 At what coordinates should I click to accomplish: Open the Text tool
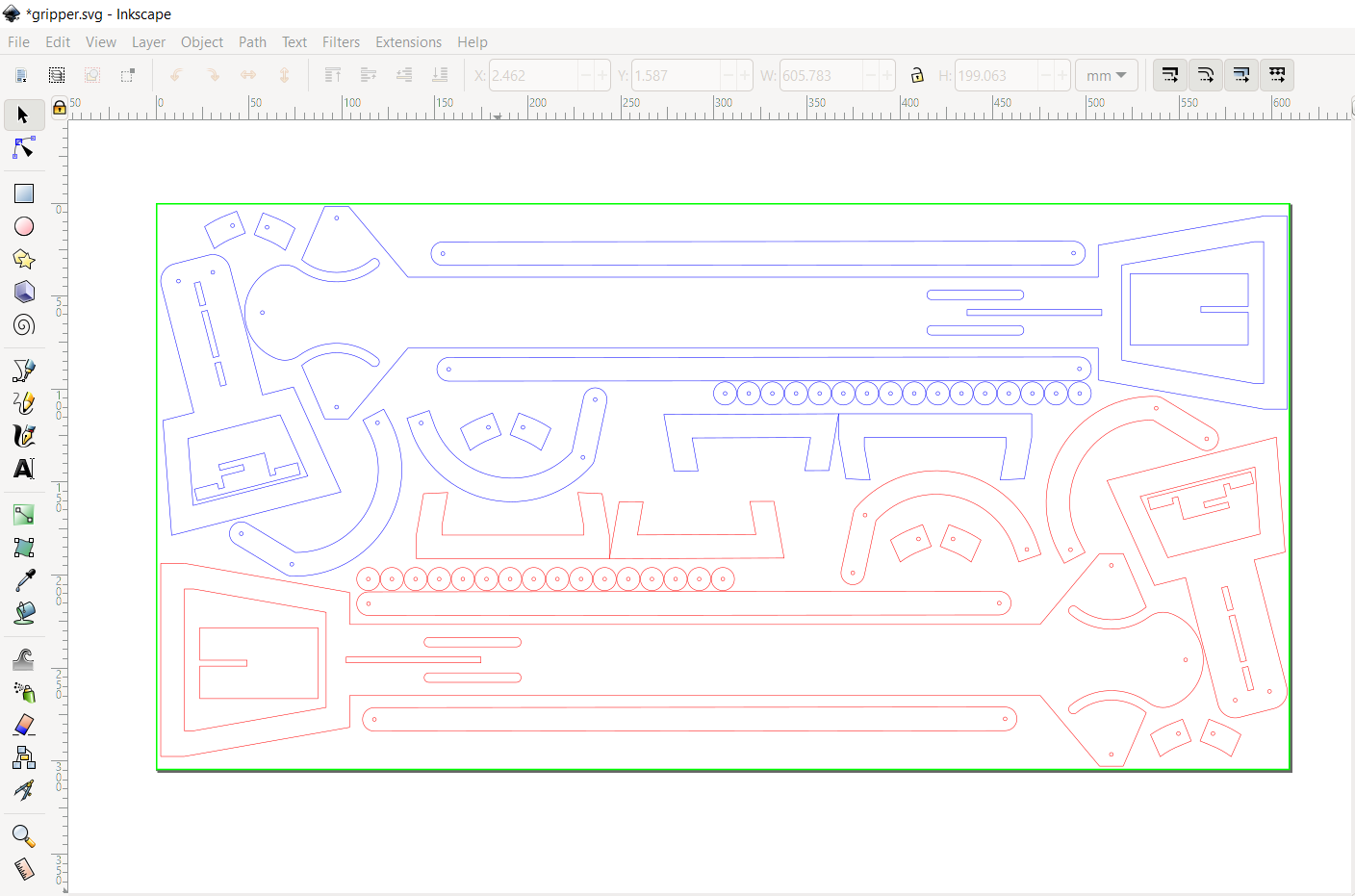click(23, 470)
